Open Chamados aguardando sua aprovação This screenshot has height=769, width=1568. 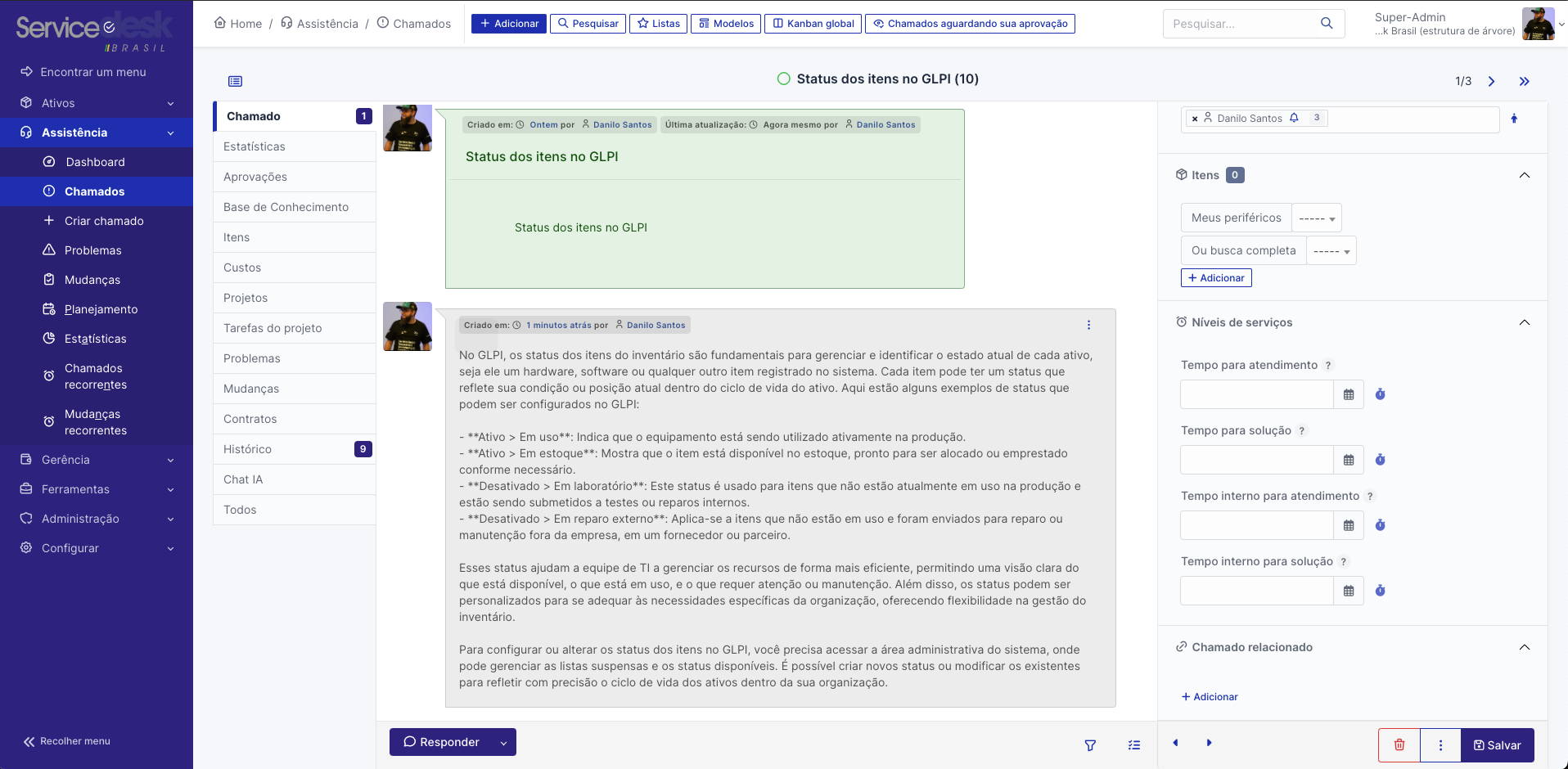(x=970, y=24)
